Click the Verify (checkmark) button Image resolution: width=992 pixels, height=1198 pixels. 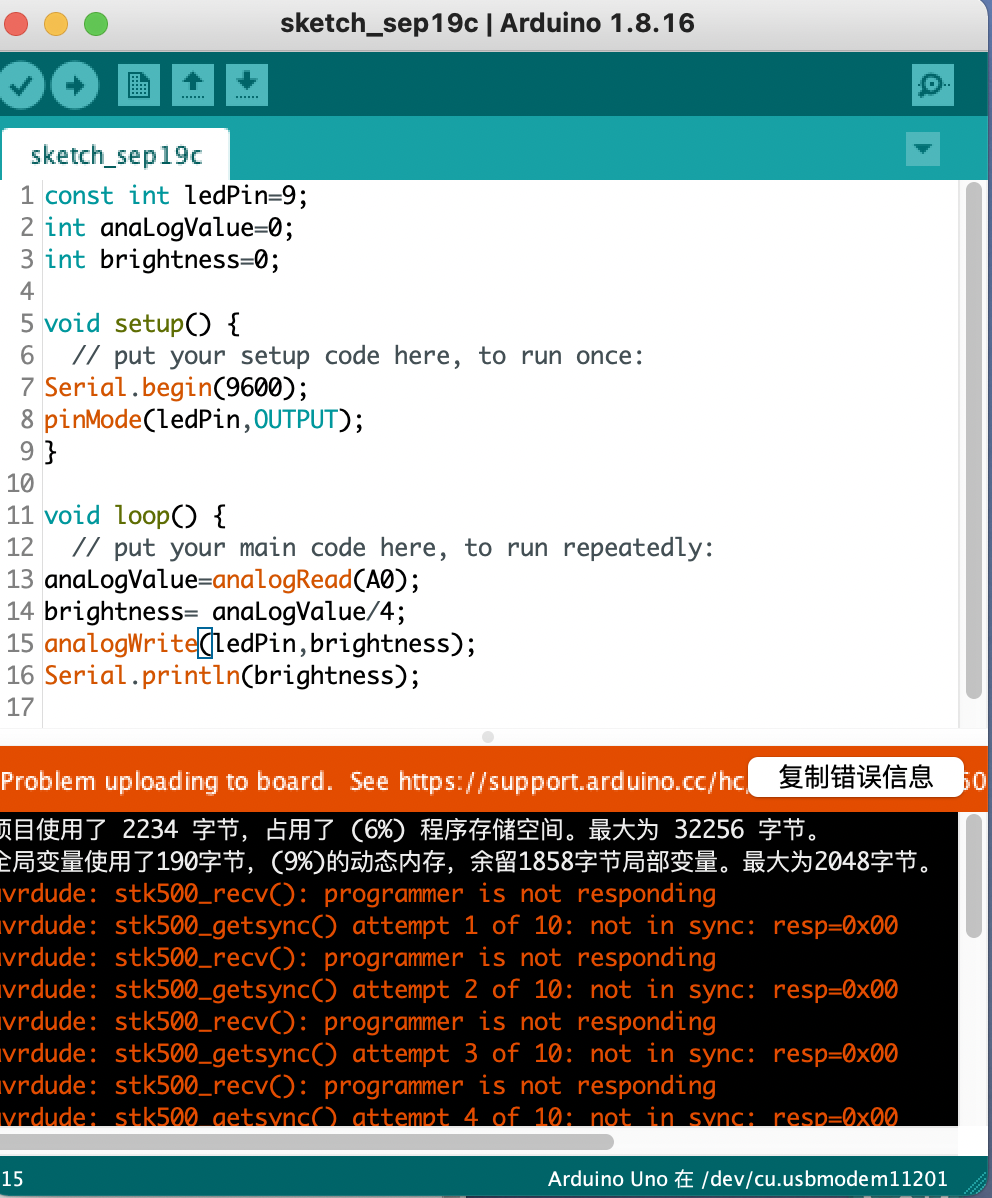coord(20,85)
